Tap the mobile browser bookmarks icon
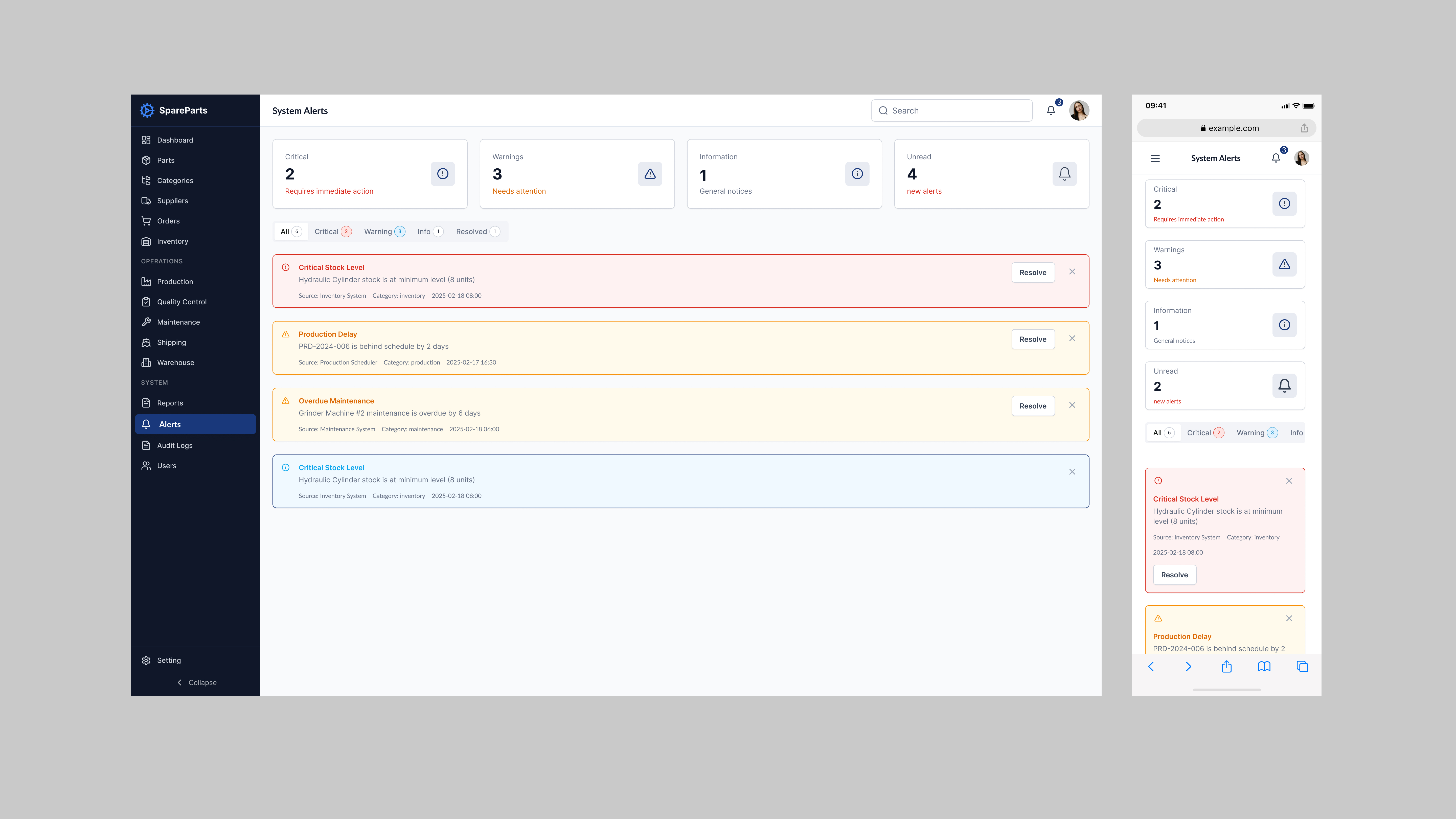 [x=1264, y=666]
